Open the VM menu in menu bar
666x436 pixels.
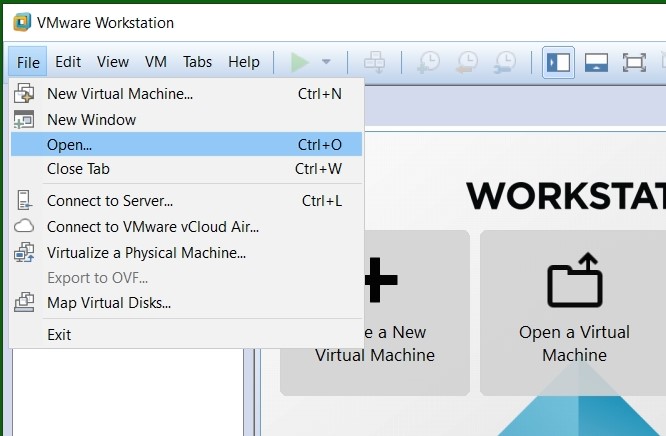pos(156,62)
